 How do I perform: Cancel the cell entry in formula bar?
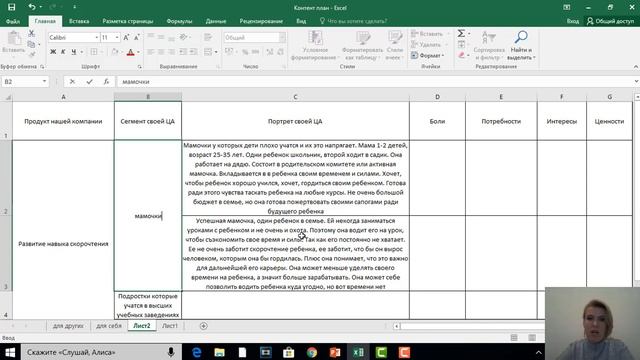tap(72, 82)
